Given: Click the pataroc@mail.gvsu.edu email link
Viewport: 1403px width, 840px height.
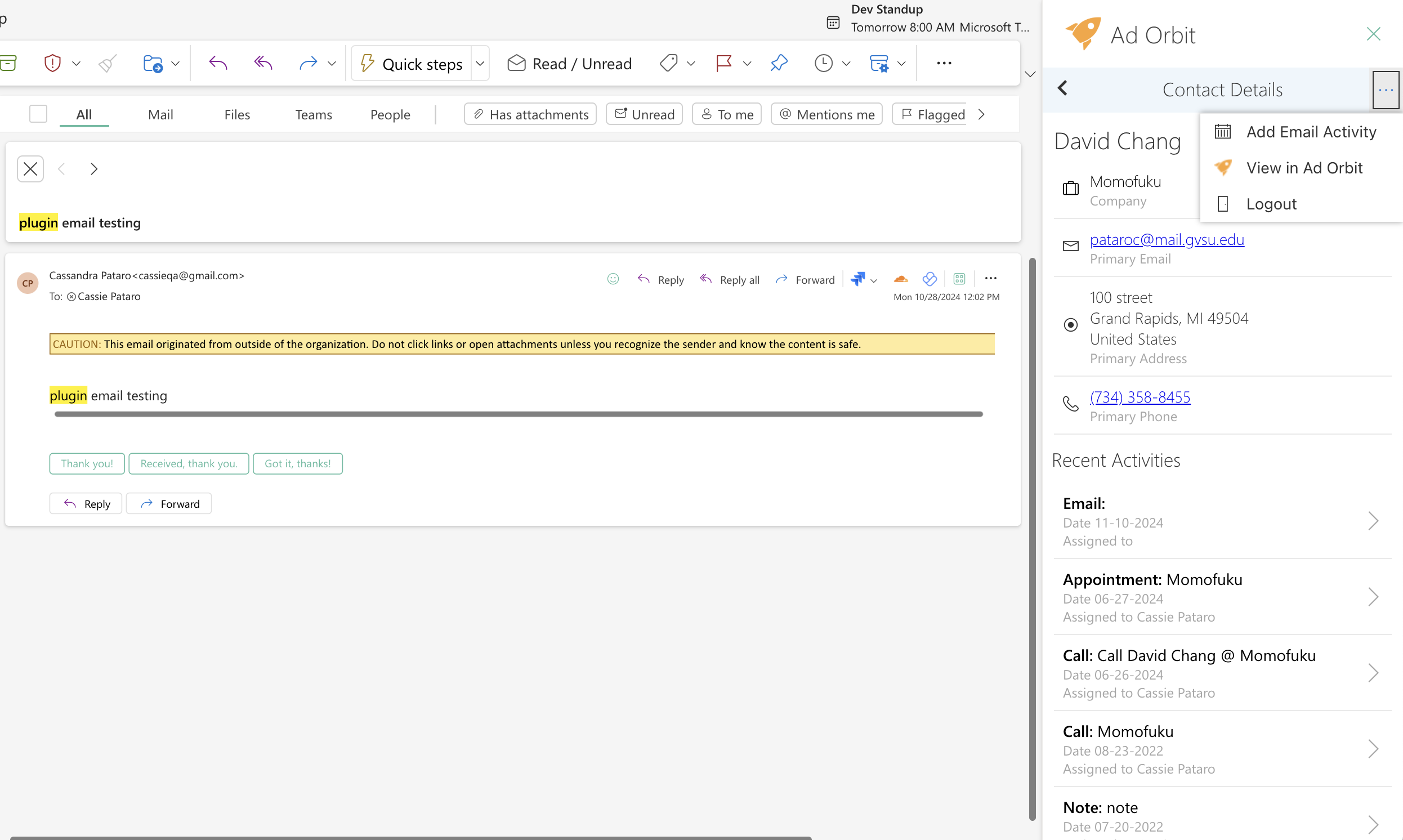Looking at the screenshot, I should [x=1167, y=240].
